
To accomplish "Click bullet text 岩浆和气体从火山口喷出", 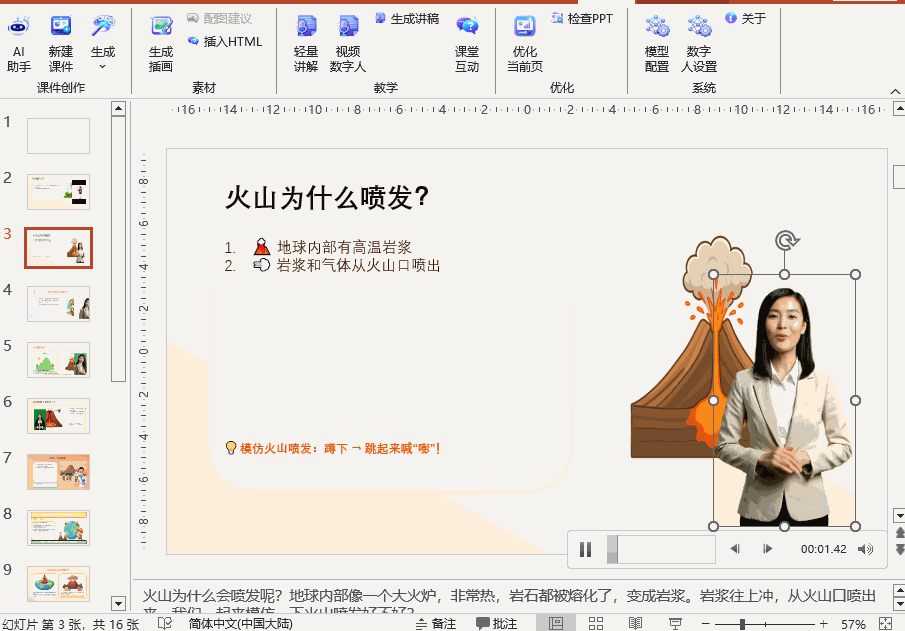I will point(358,266).
